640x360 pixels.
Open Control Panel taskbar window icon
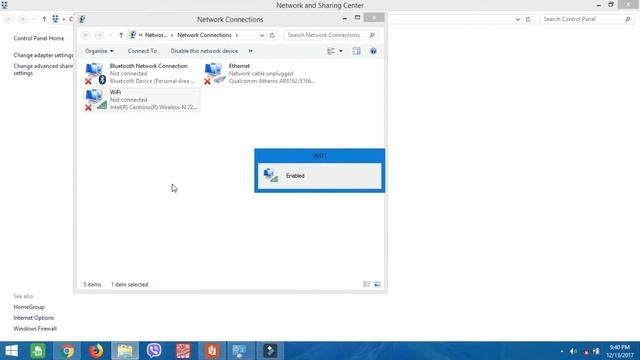(x=240, y=351)
